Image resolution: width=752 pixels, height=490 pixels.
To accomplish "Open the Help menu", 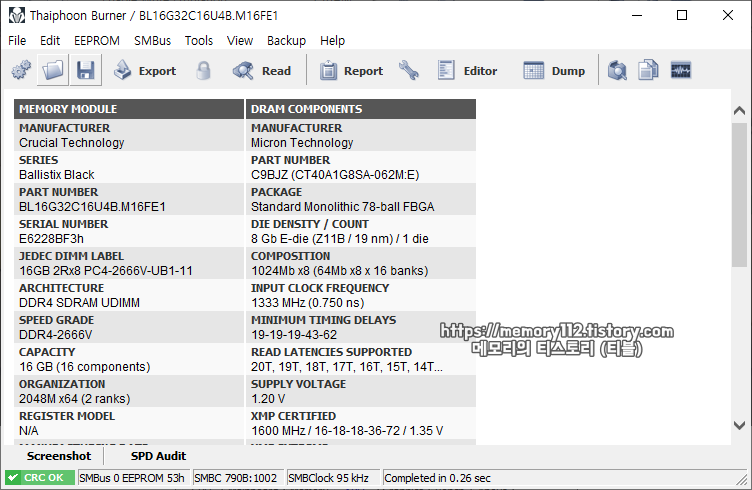I will tap(332, 41).
